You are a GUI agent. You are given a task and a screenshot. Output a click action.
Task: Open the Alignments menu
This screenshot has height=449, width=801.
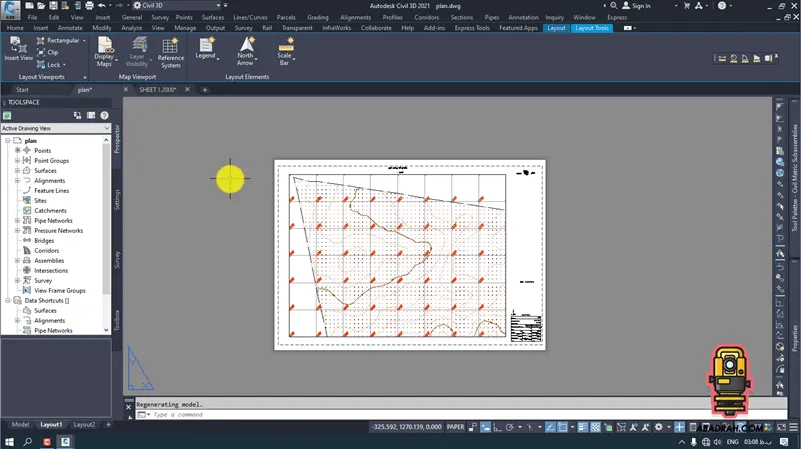[x=355, y=17]
